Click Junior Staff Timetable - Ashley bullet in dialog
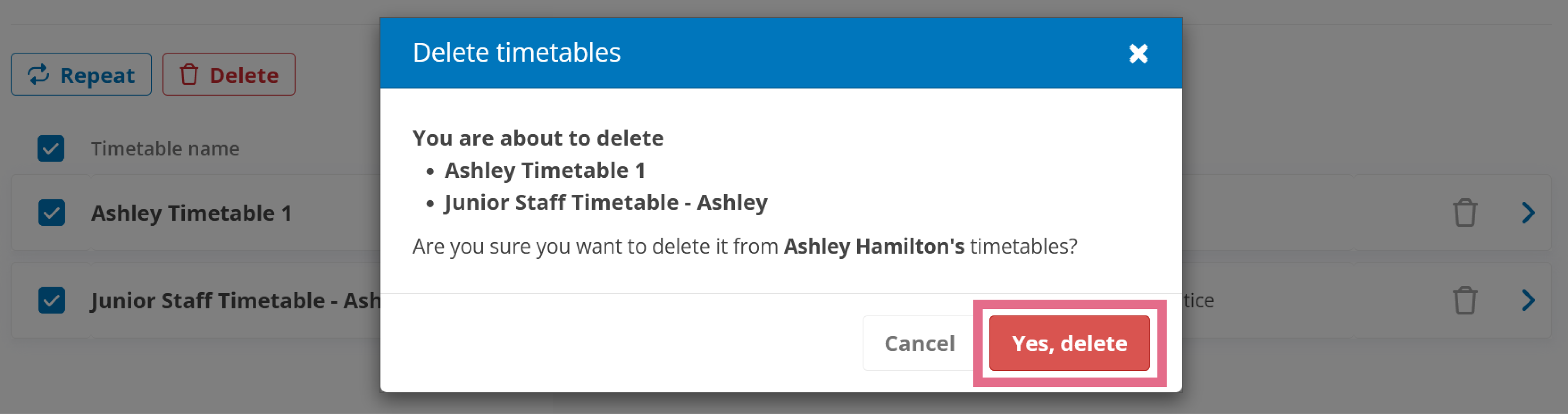1568x414 pixels. click(x=606, y=203)
